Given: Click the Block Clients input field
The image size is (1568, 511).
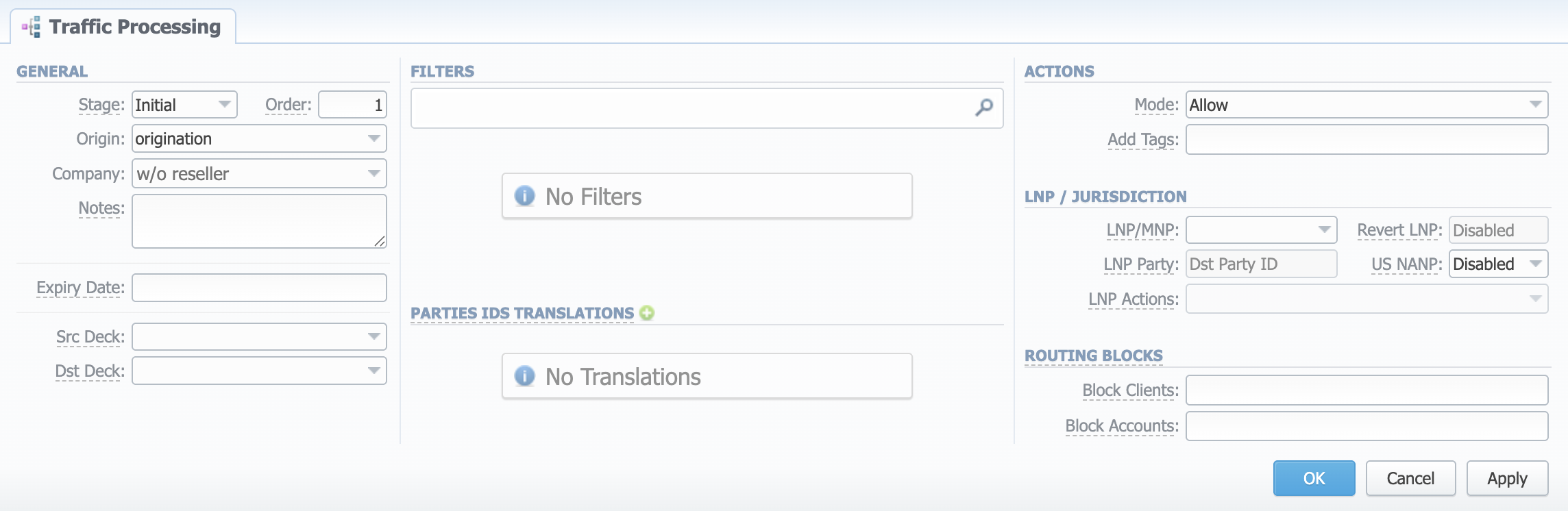Looking at the screenshot, I should pyautogui.click(x=1367, y=390).
